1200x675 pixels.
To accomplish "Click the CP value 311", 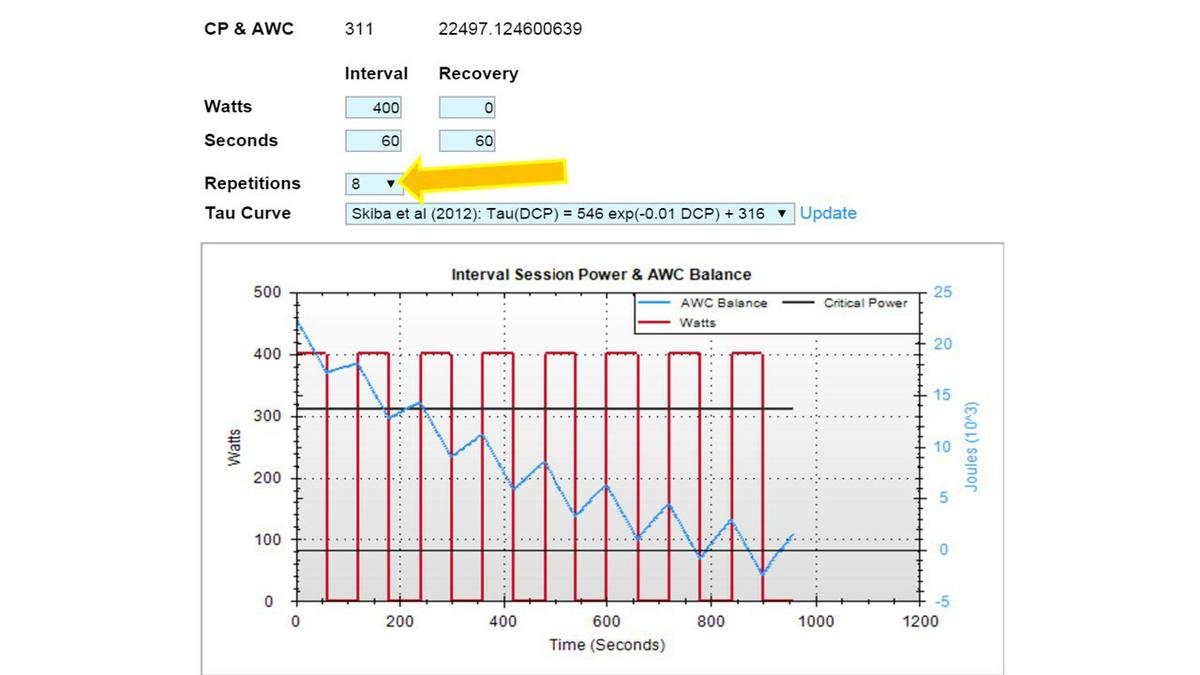I will pyautogui.click(x=358, y=29).
